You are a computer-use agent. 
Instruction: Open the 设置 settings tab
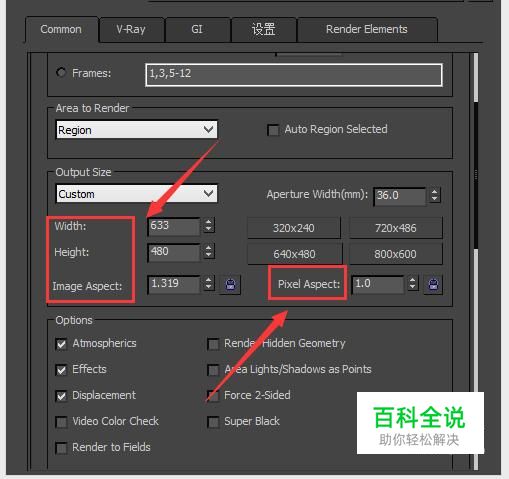(263, 29)
